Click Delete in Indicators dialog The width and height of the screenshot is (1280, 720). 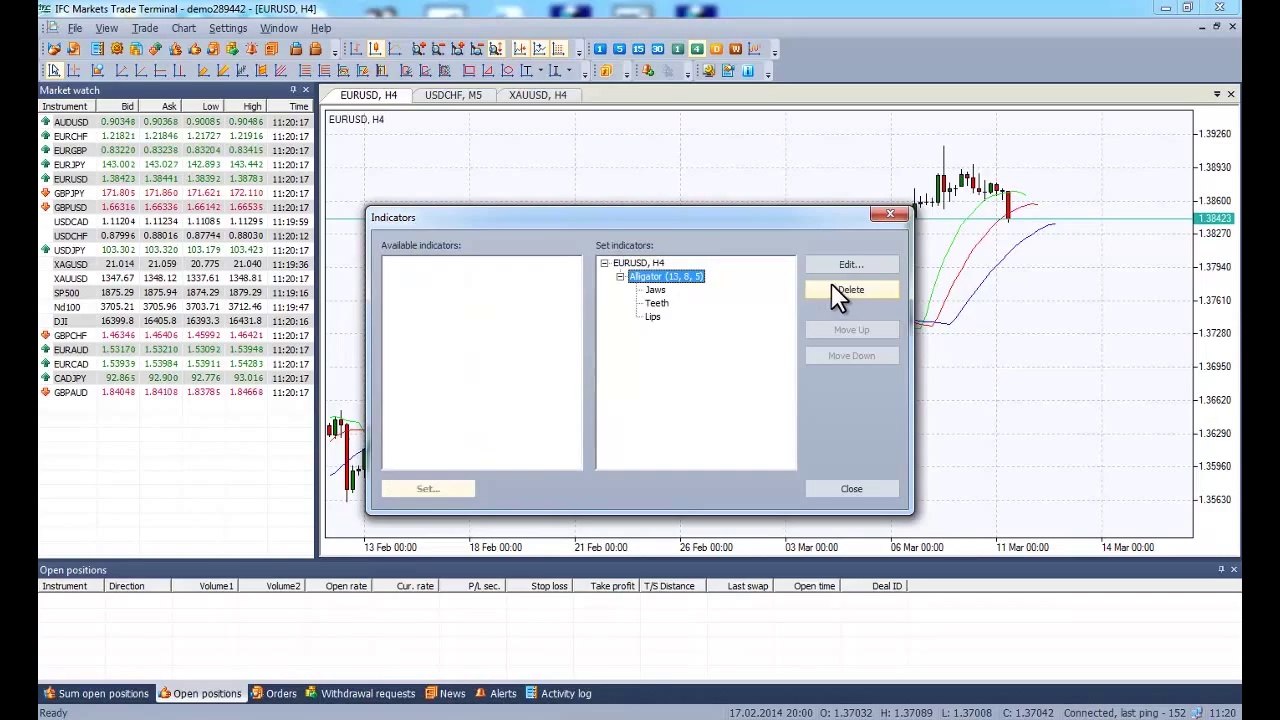tap(852, 290)
